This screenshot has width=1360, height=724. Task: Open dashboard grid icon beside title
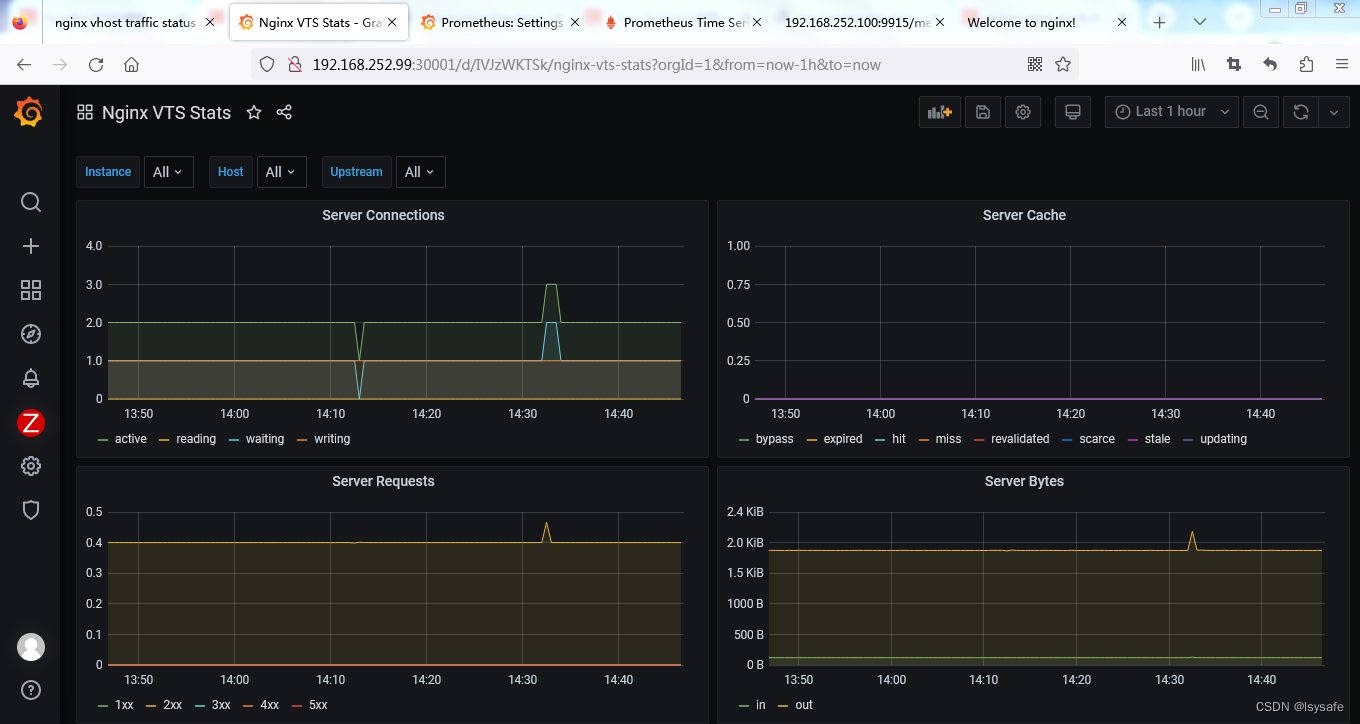click(x=85, y=113)
